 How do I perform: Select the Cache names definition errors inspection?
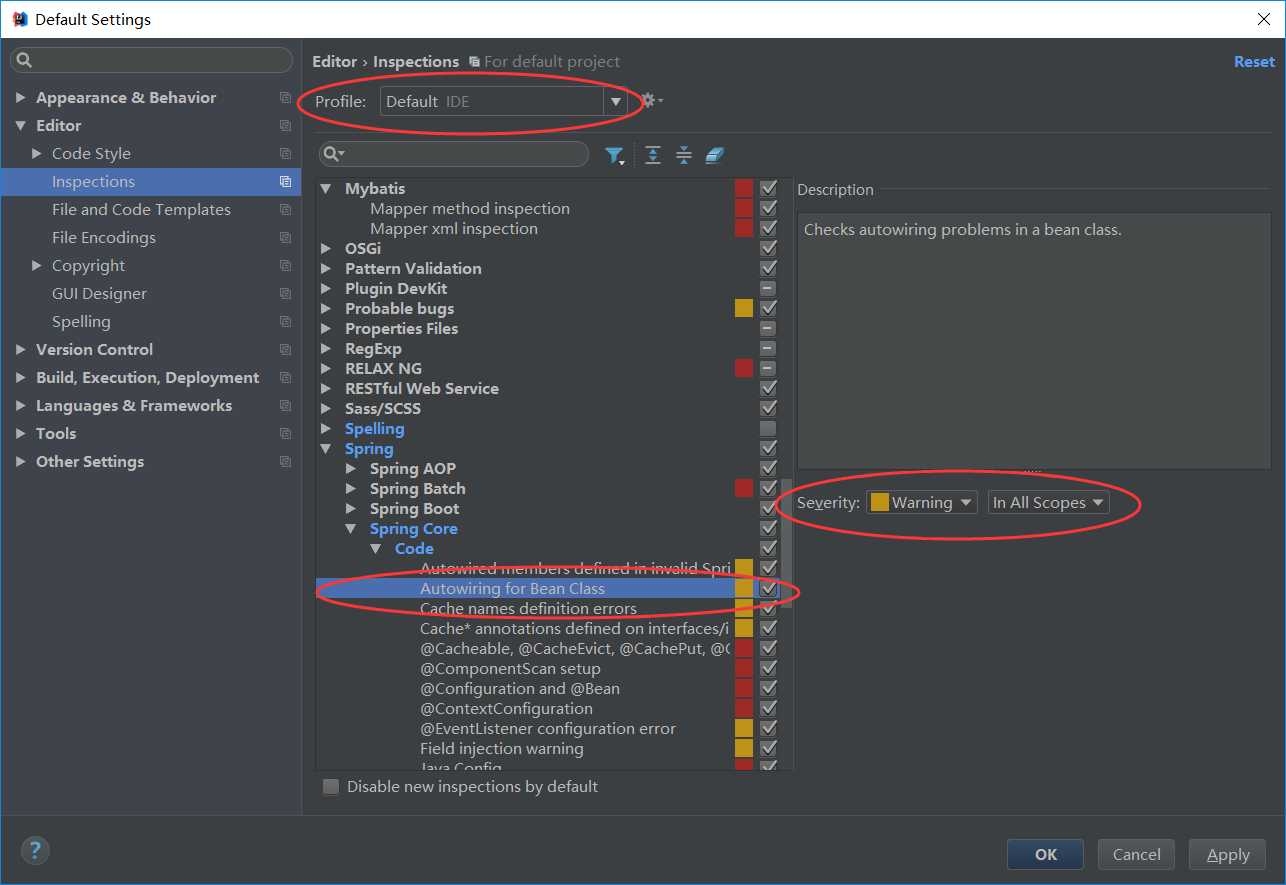tap(528, 608)
